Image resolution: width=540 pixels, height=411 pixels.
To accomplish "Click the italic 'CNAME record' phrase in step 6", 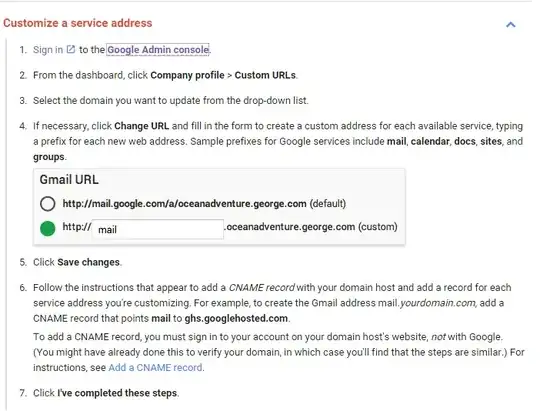I will pyautogui.click(x=262, y=288).
